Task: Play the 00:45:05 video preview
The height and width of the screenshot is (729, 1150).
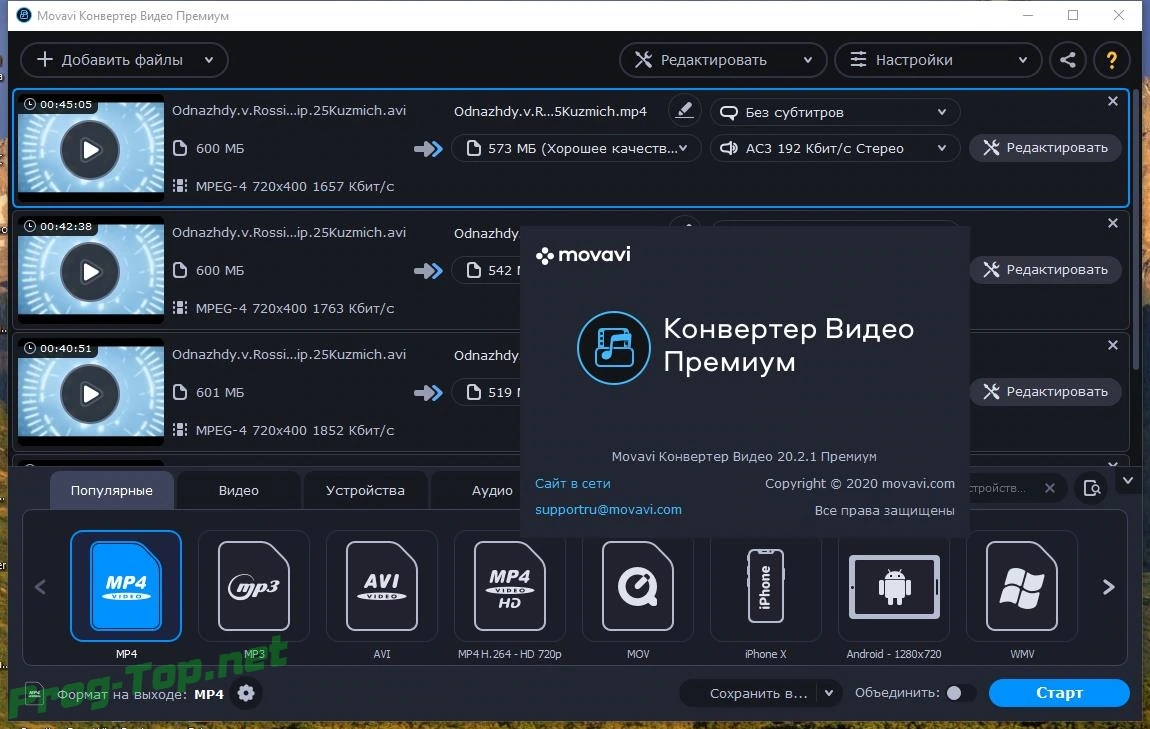Action: click(90, 150)
